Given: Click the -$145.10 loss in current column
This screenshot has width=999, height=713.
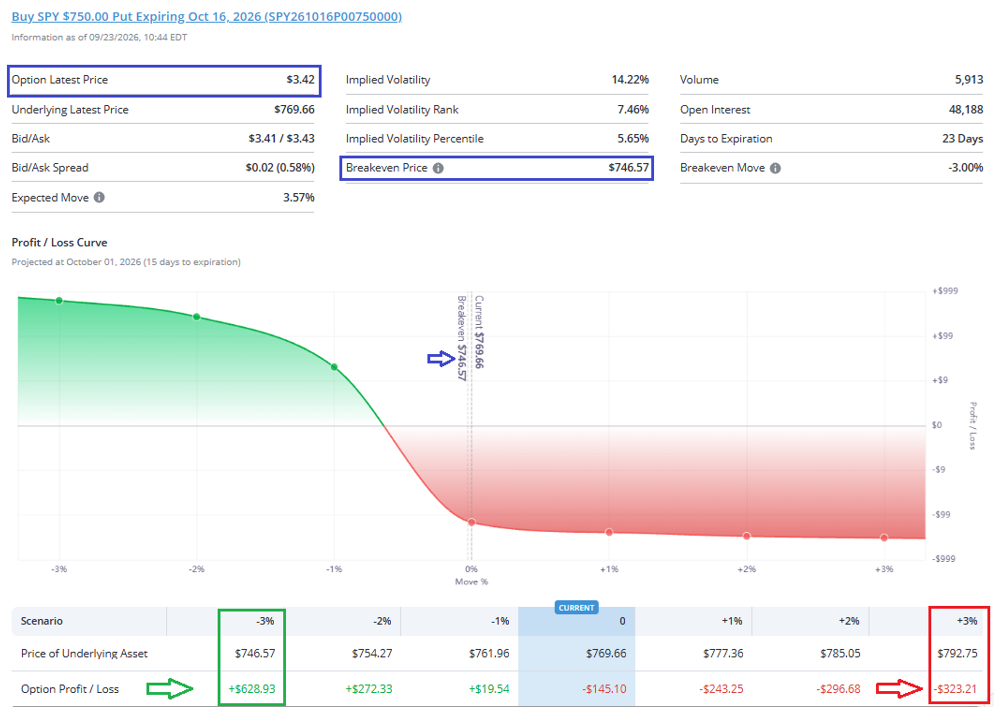Looking at the screenshot, I should point(604,689).
